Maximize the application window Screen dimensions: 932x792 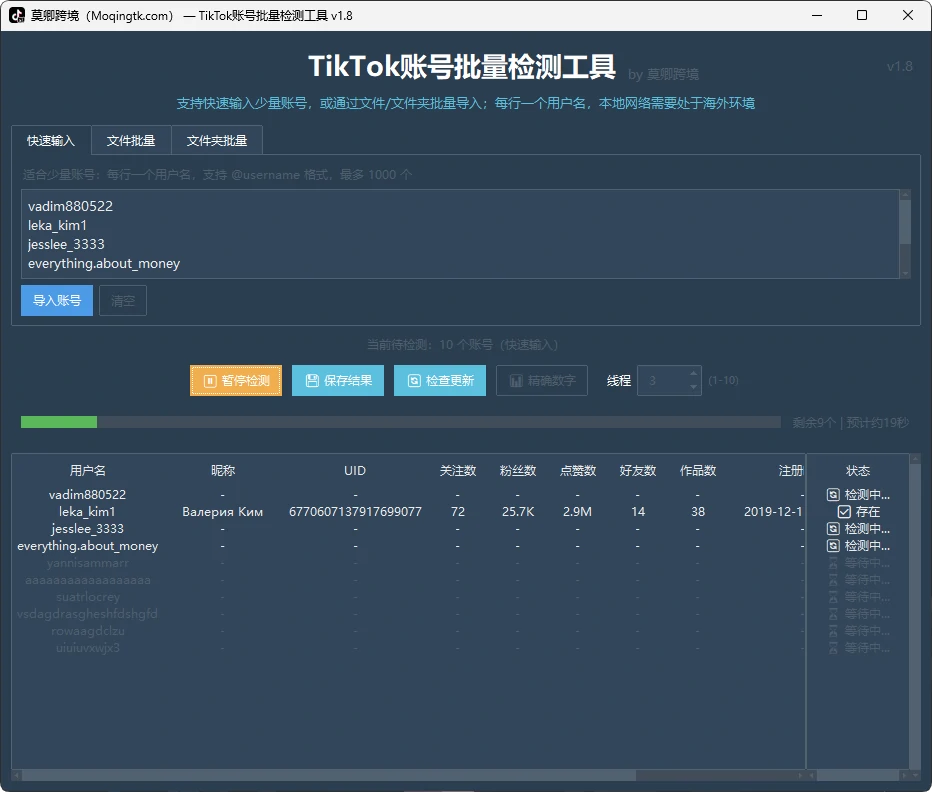(x=862, y=15)
